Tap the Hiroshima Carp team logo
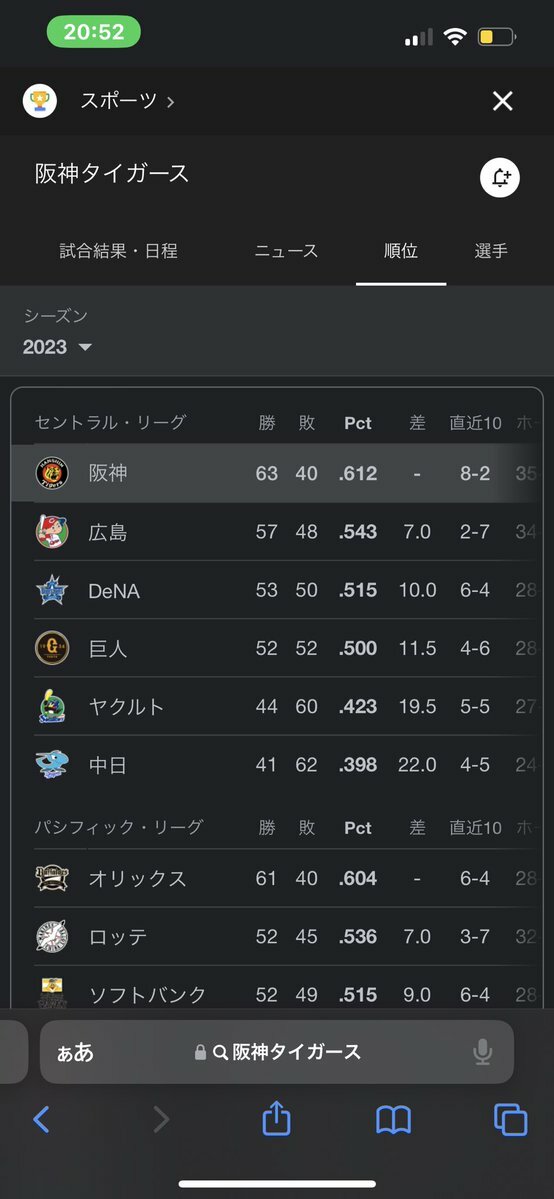554x1199 pixels. click(x=52, y=531)
